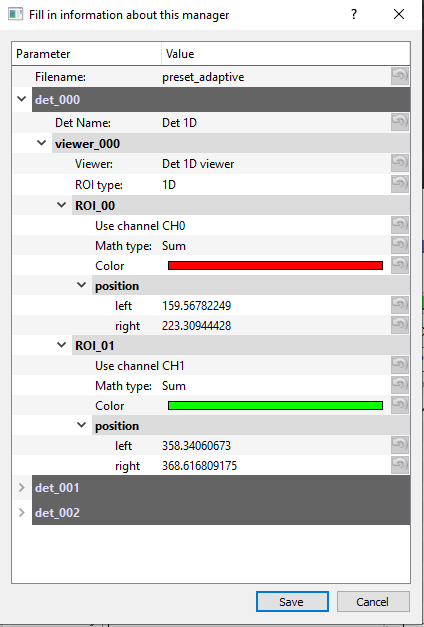The height and width of the screenshot is (627, 424).
Task: Select the viewer_000 row label
Action: coord(87,144)
